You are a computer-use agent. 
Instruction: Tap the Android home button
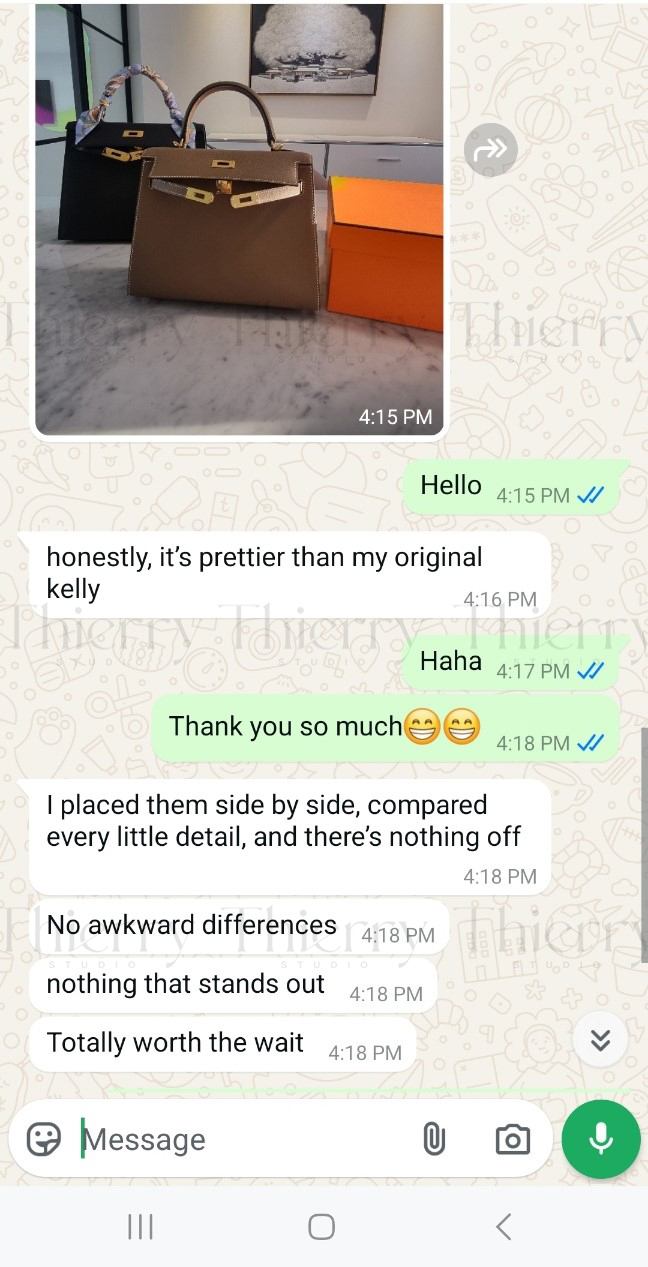[x=321, y=1227]
